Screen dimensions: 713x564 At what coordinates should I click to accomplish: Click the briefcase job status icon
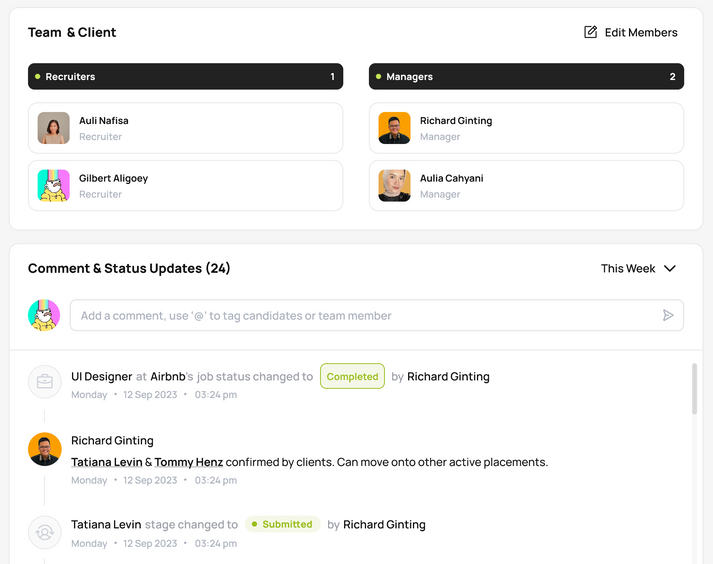coord(45,381)
